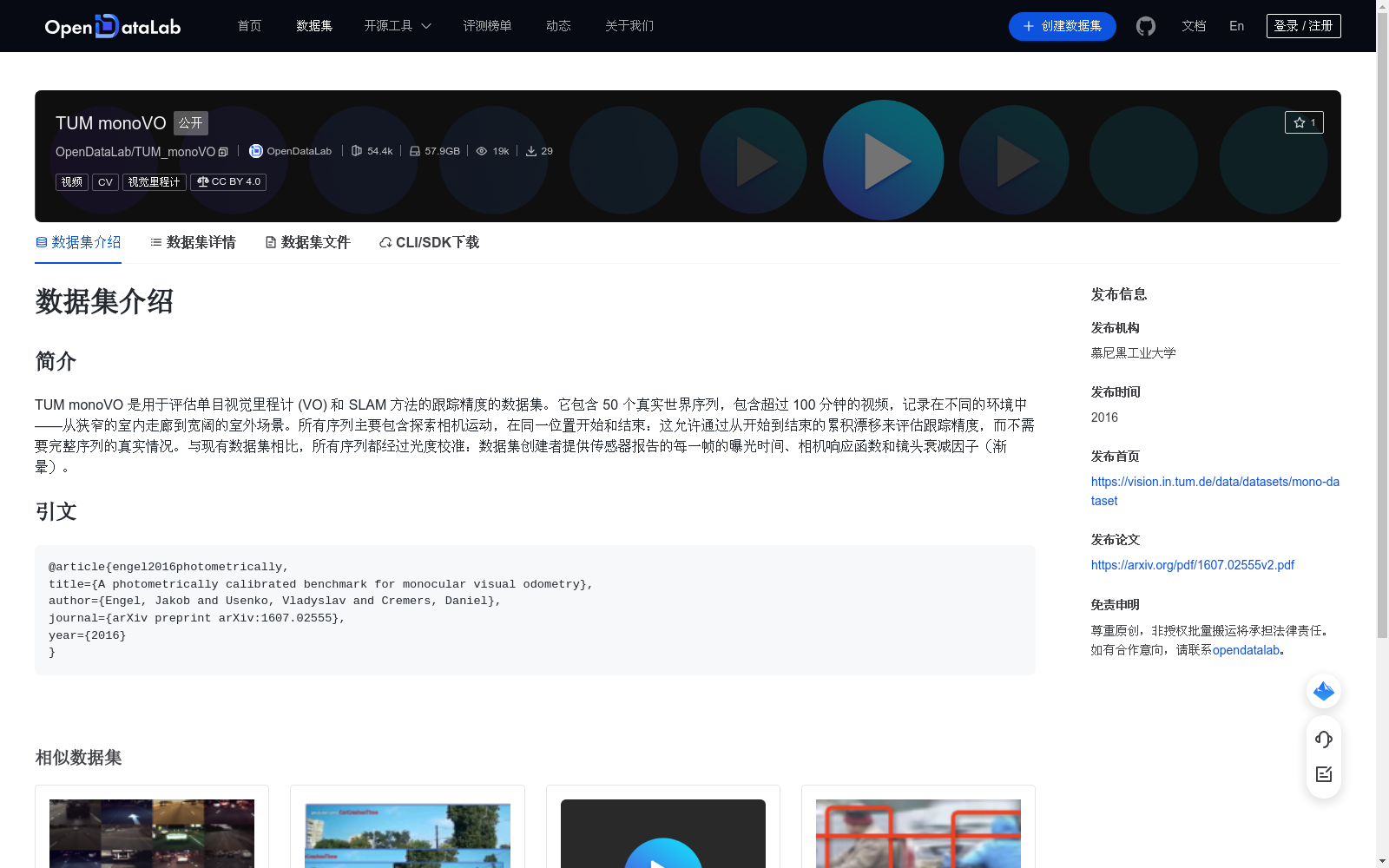Viewport: 1389px width, 868px height.
Task: Click the OpenDataLab/TUM_monoVO path text
Action: click(x=135, y=152)
